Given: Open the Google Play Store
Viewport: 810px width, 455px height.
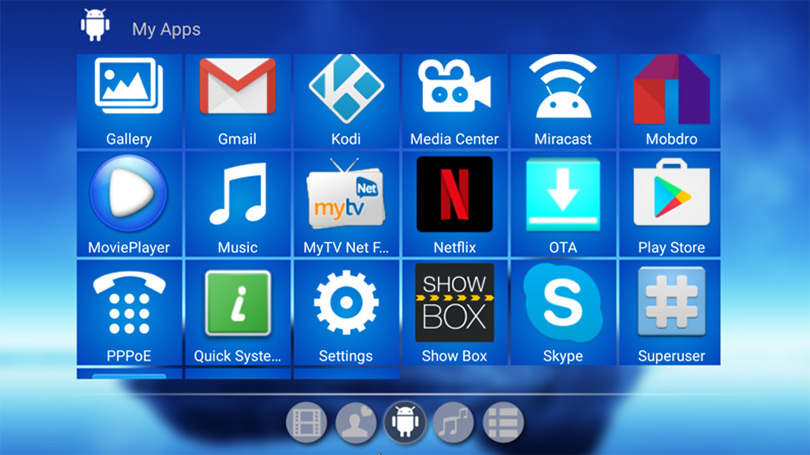Looking at the screenshot, I should point(671,207).
